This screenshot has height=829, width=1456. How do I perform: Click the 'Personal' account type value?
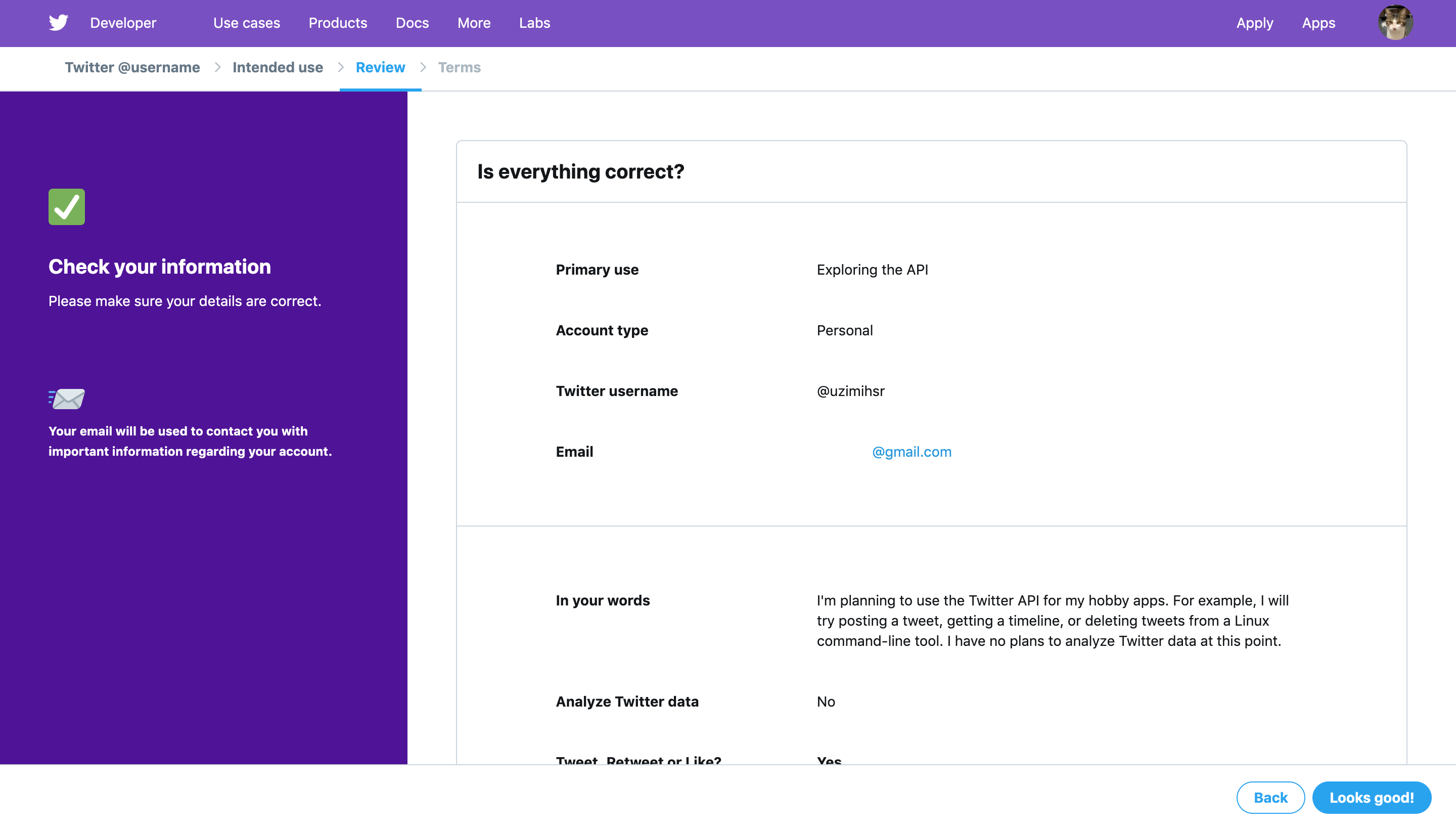[x=844, y=330]
